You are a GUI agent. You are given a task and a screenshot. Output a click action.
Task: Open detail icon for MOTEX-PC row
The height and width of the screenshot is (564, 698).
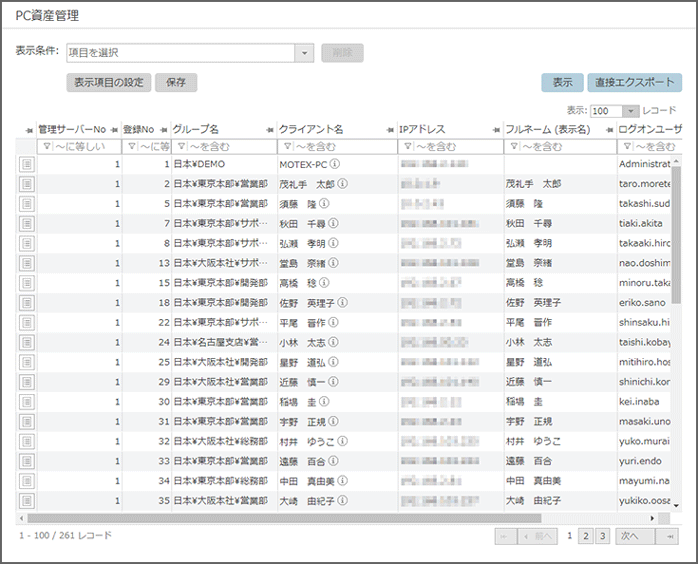(x=27, y=164)
